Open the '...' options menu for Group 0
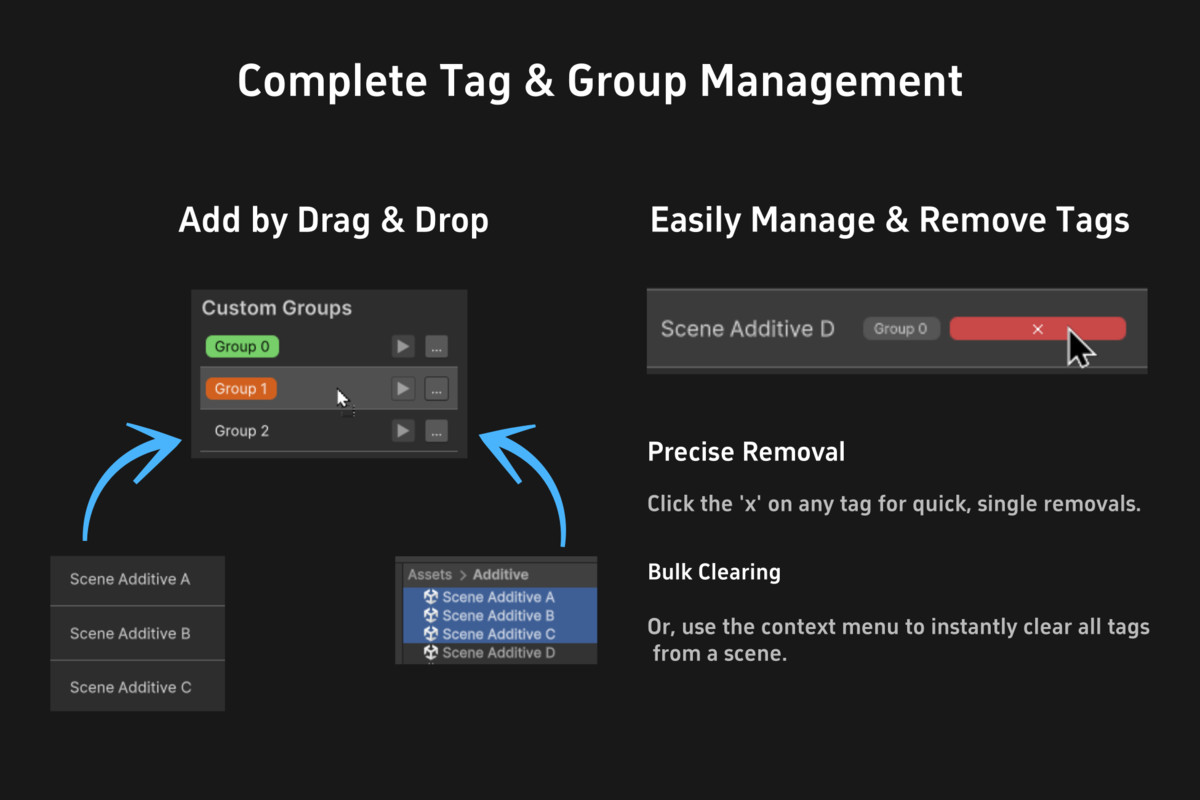The image size is (1200, 800). 436,347
